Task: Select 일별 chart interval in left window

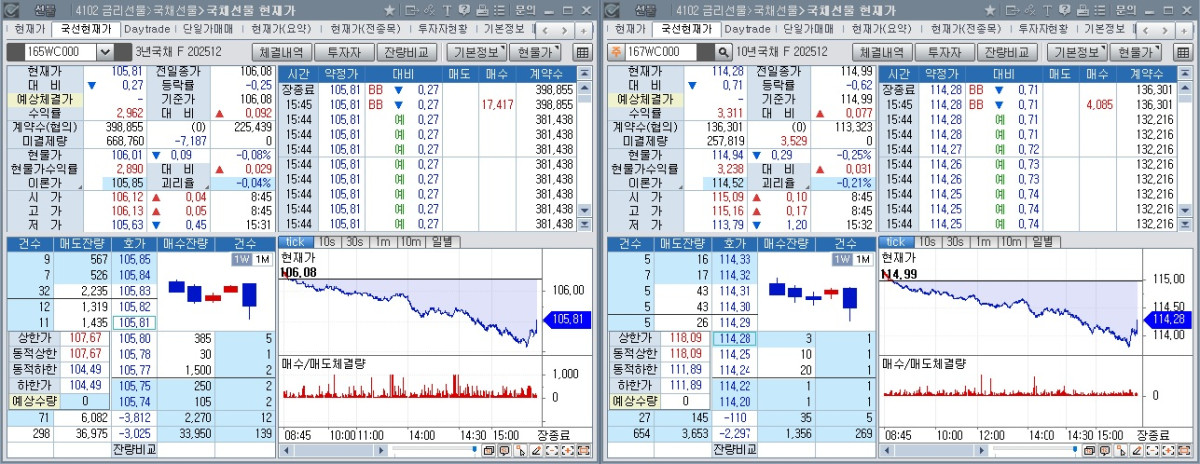Action: coord(441,242)
